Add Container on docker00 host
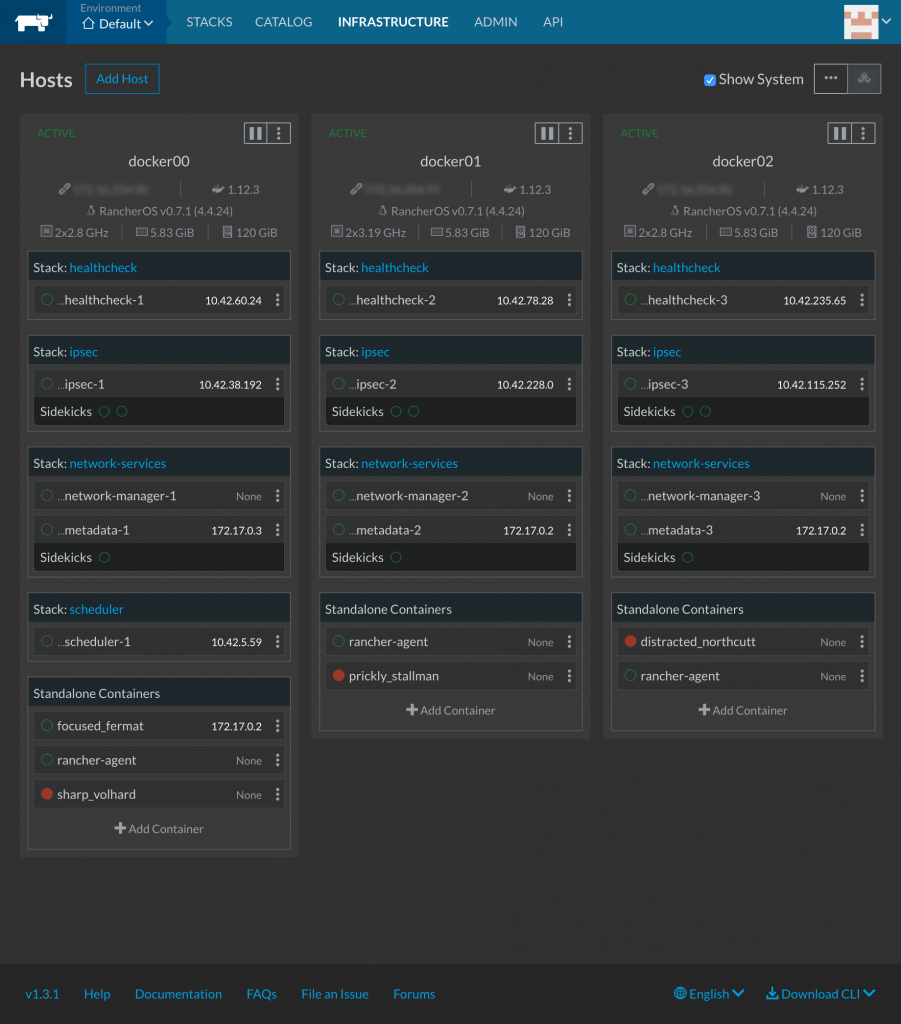The height and width of the screenshot is (1024, 901). click(x=159, y=829)
